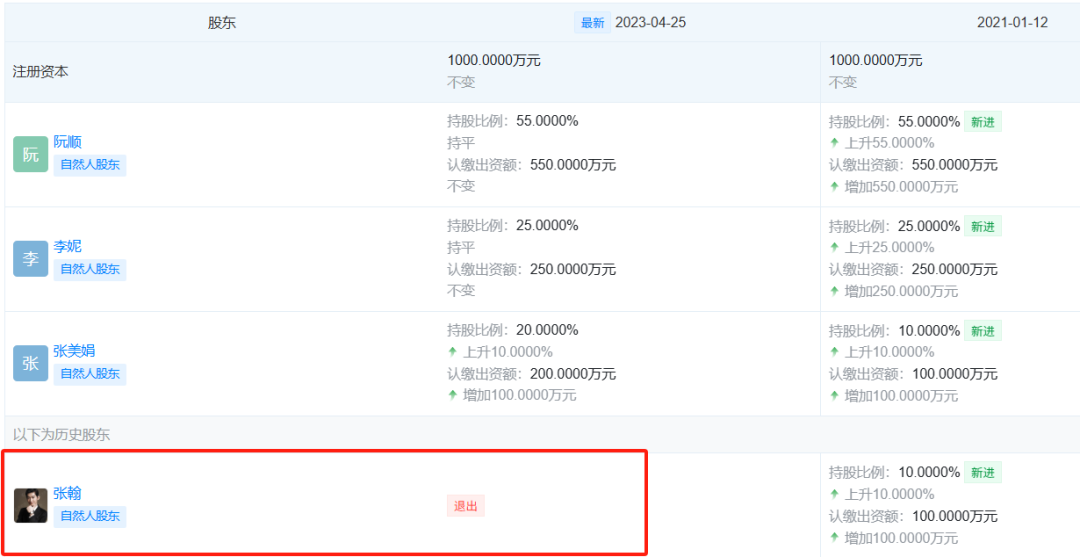Click the 自然人股东 tag under 阮顺

[90, 165]
